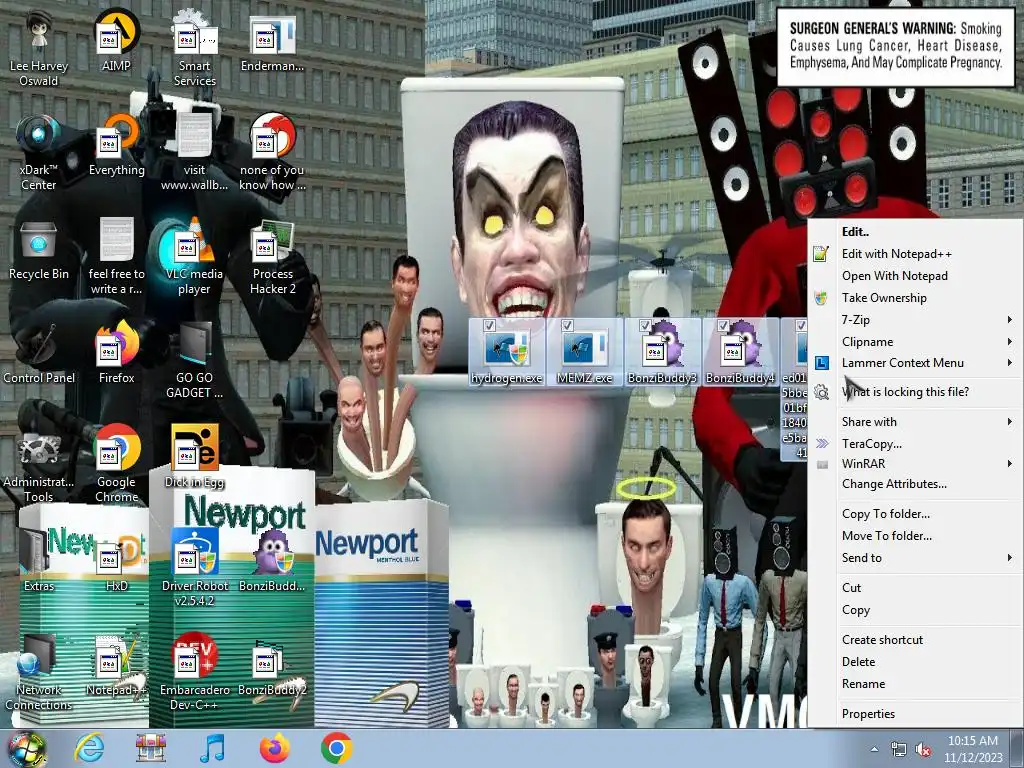This screenshot has width=1024, height=768.
Task: Choose TeraCopy... in the context menu
Action: pyautogui.click(x=915, y=443)
